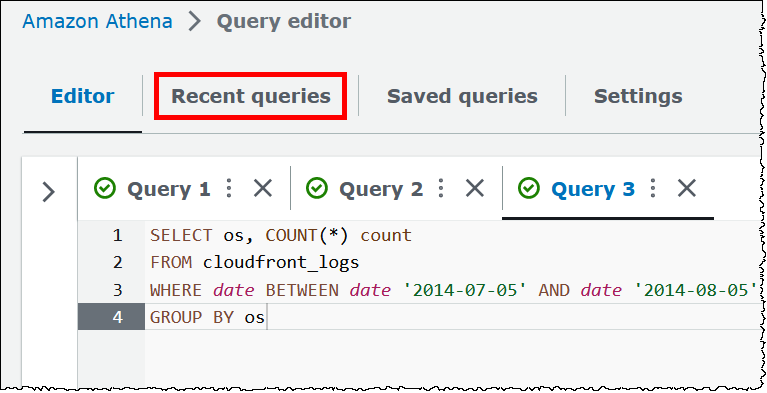This screenshot has height=393, width=767.
Task: Open the Amazon Athena breadcrumb link
Action: pyautogui.click(x=97, y=21)
